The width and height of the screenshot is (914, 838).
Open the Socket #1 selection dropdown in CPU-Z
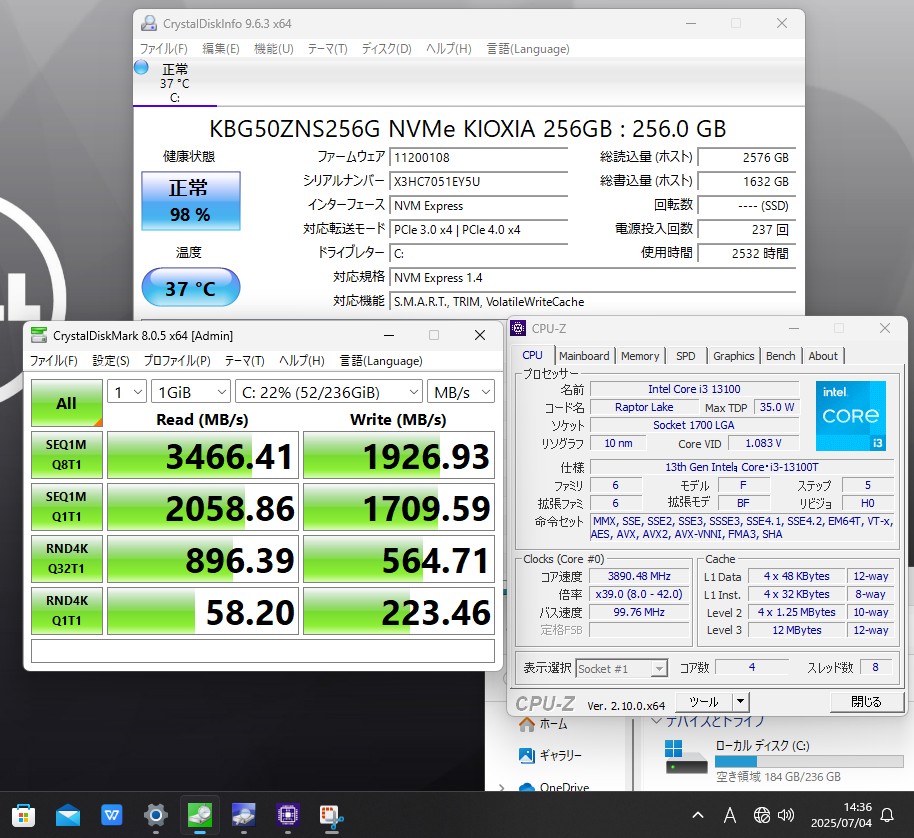pos(621,668)
